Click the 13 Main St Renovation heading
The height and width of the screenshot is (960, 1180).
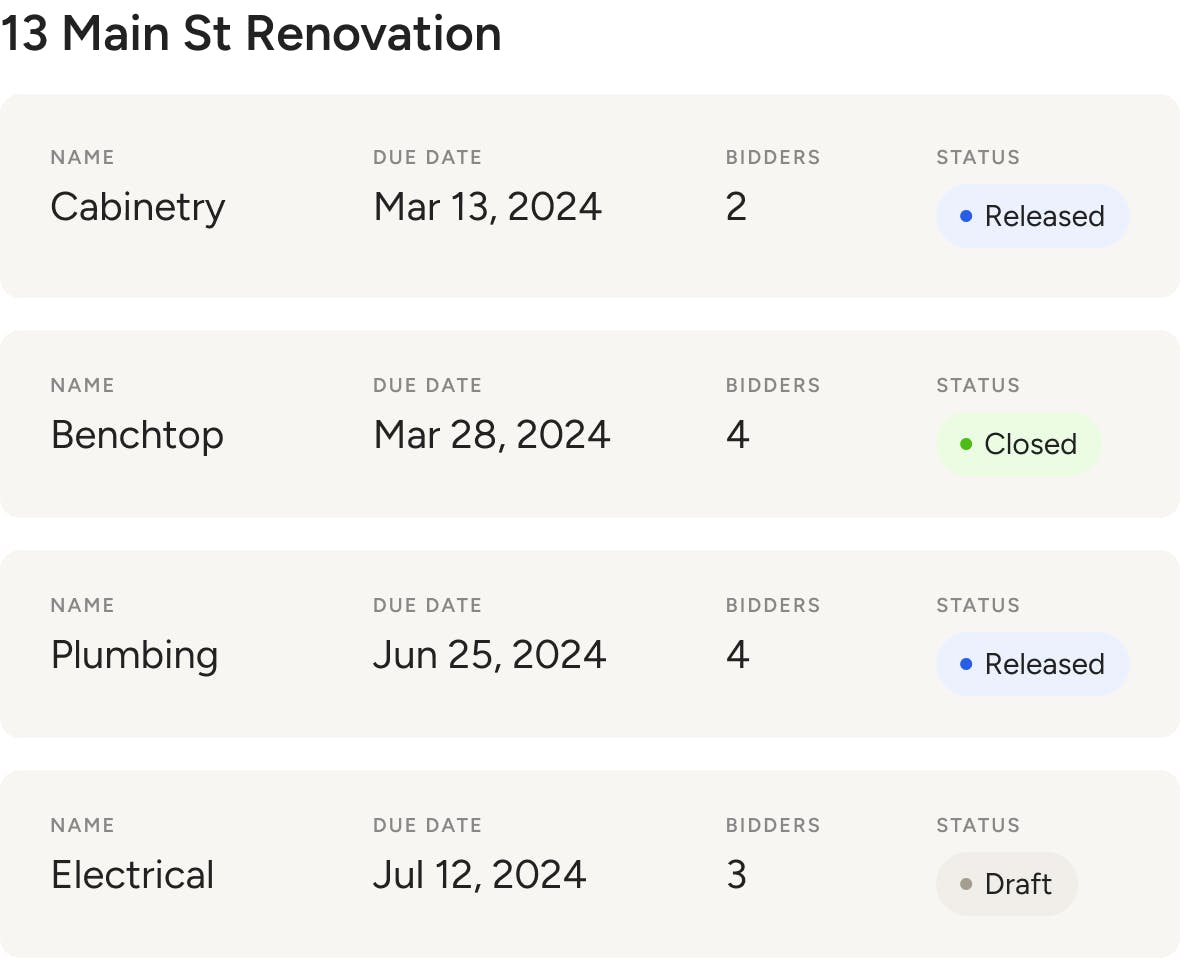click(250, 34)
